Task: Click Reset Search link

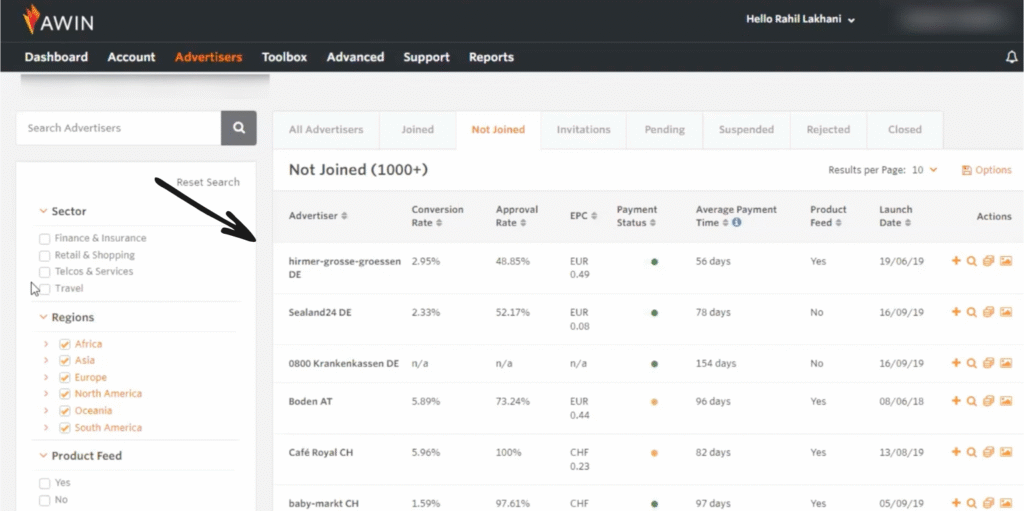Action: (208, 182)
